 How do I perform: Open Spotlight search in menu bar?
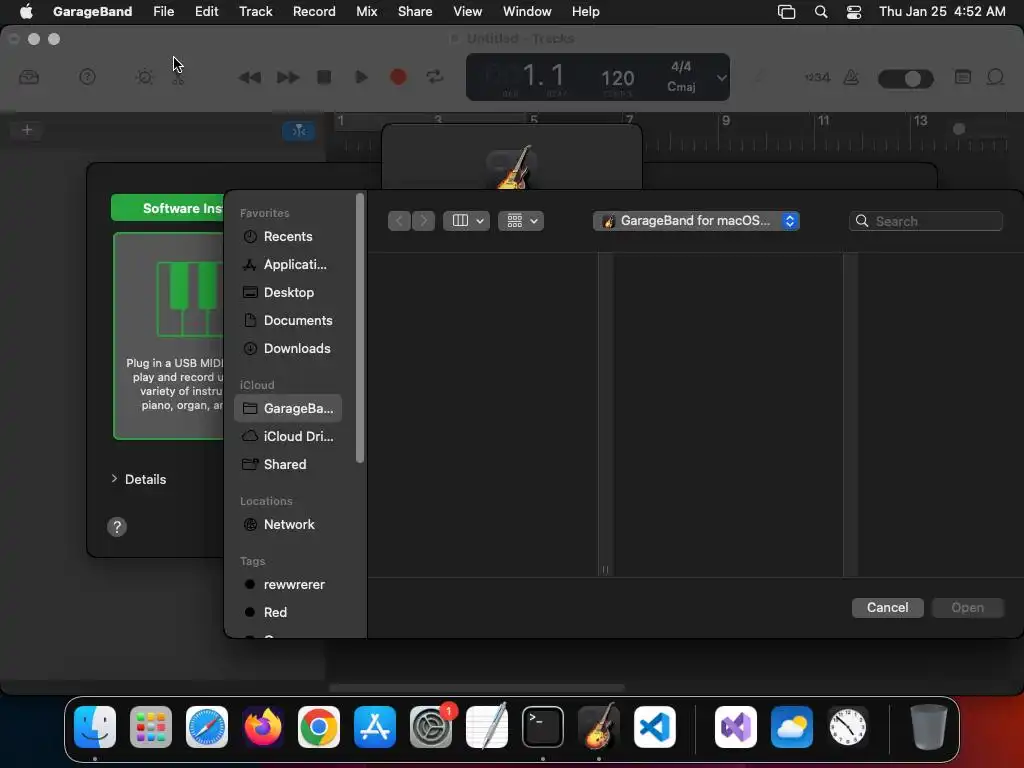pyautogui.click(x=821, y=12)
